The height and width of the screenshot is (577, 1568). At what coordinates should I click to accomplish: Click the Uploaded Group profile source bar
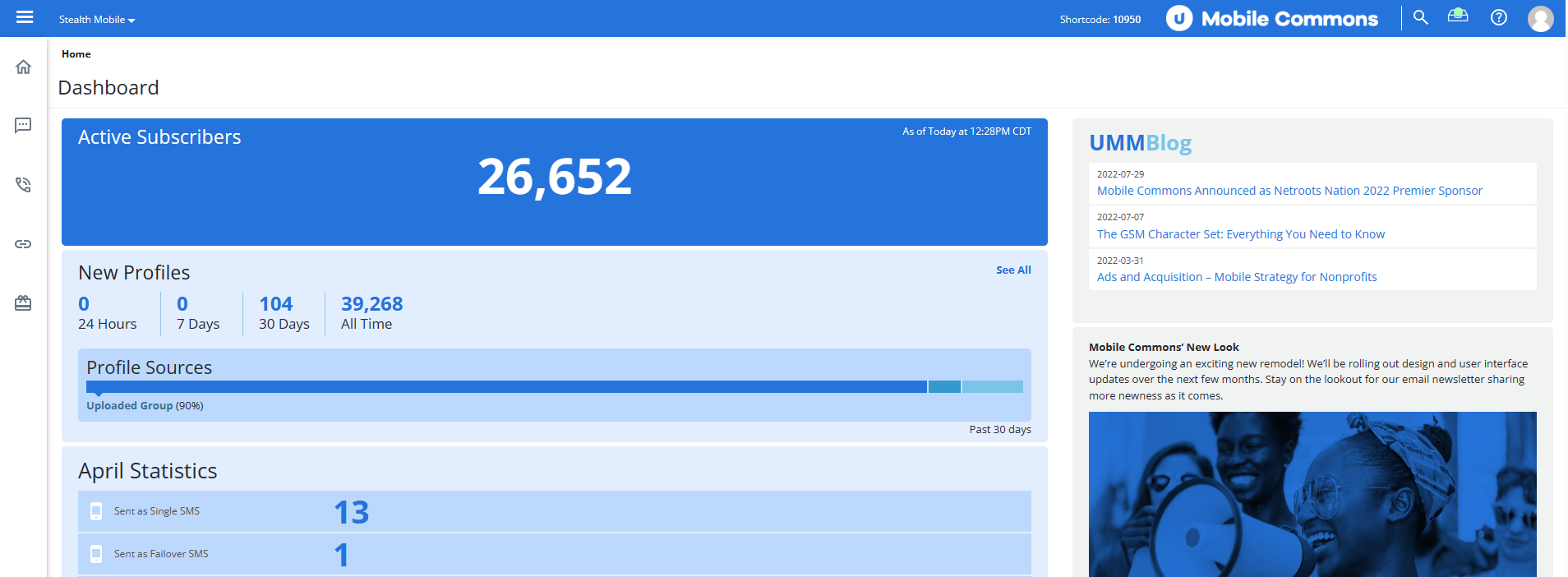coord(506,386)
